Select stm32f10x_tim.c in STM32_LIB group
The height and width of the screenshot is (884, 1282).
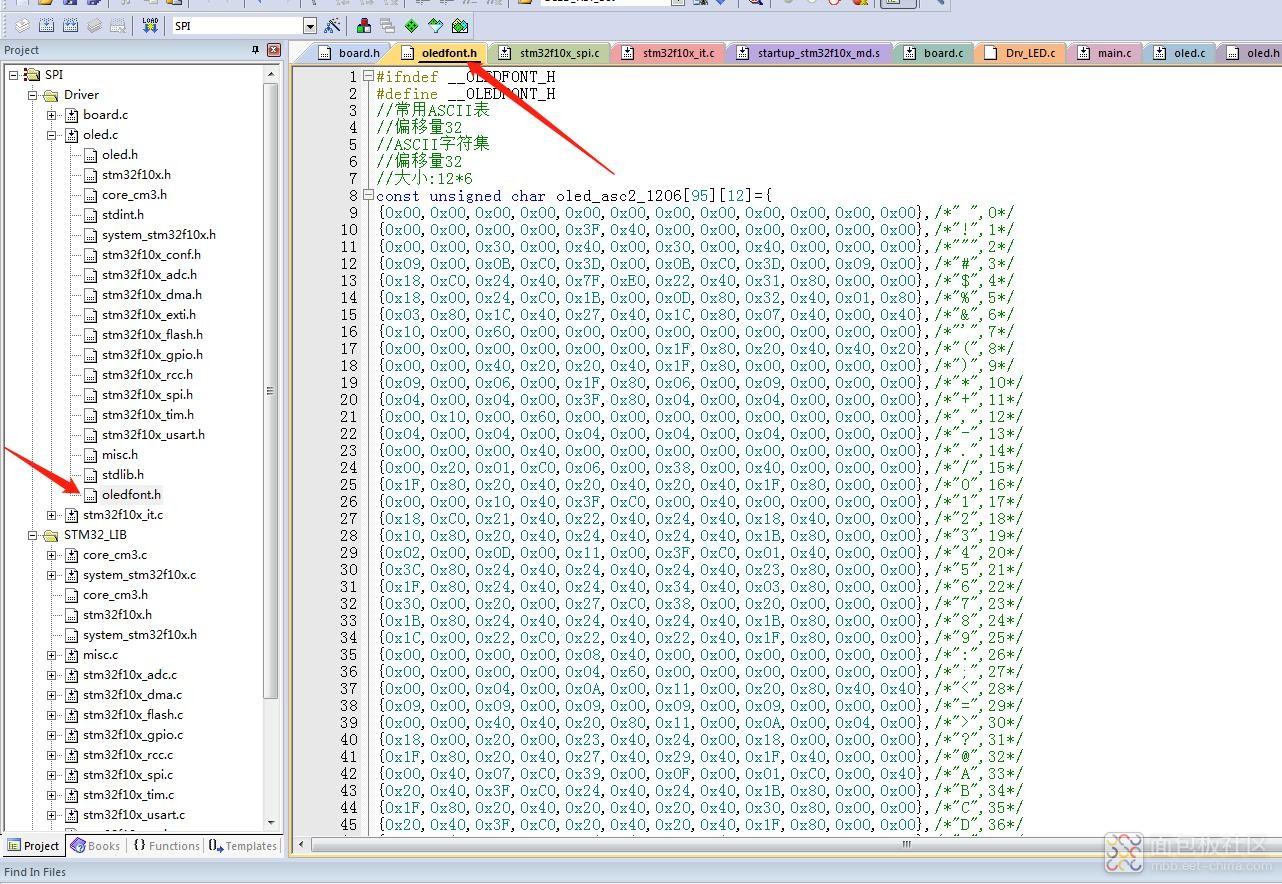coord(128,795)
